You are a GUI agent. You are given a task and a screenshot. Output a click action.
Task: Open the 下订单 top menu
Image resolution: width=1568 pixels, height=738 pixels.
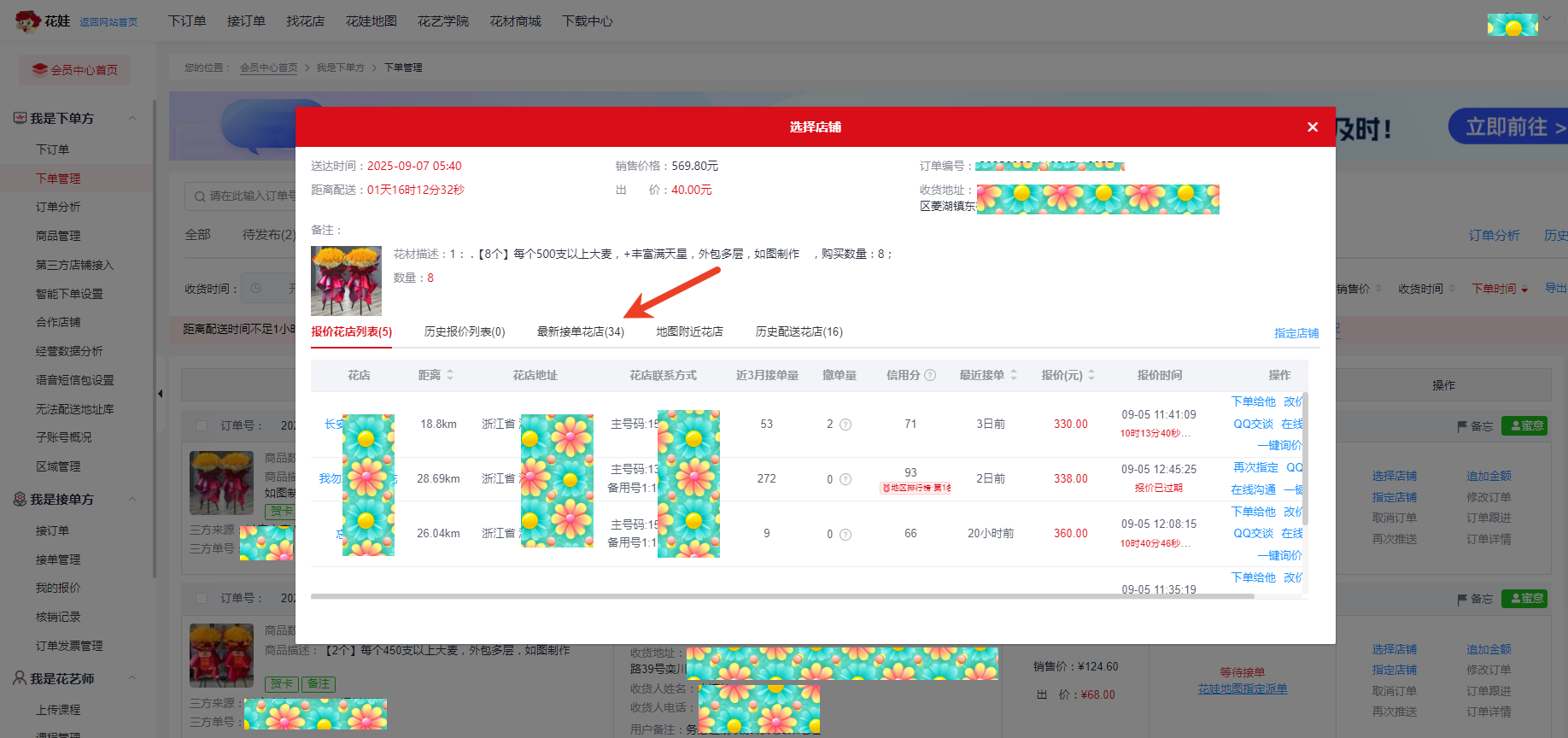coord(187,20)
